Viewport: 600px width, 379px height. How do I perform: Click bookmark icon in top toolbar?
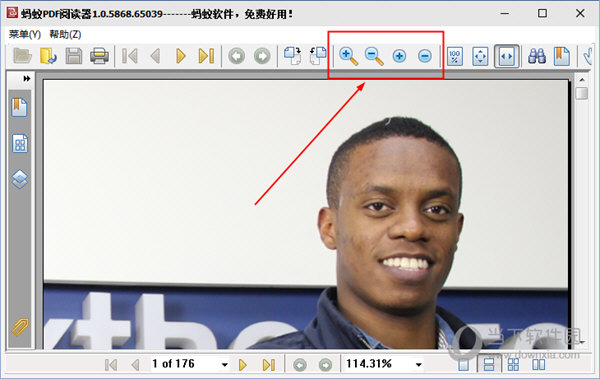562,56
